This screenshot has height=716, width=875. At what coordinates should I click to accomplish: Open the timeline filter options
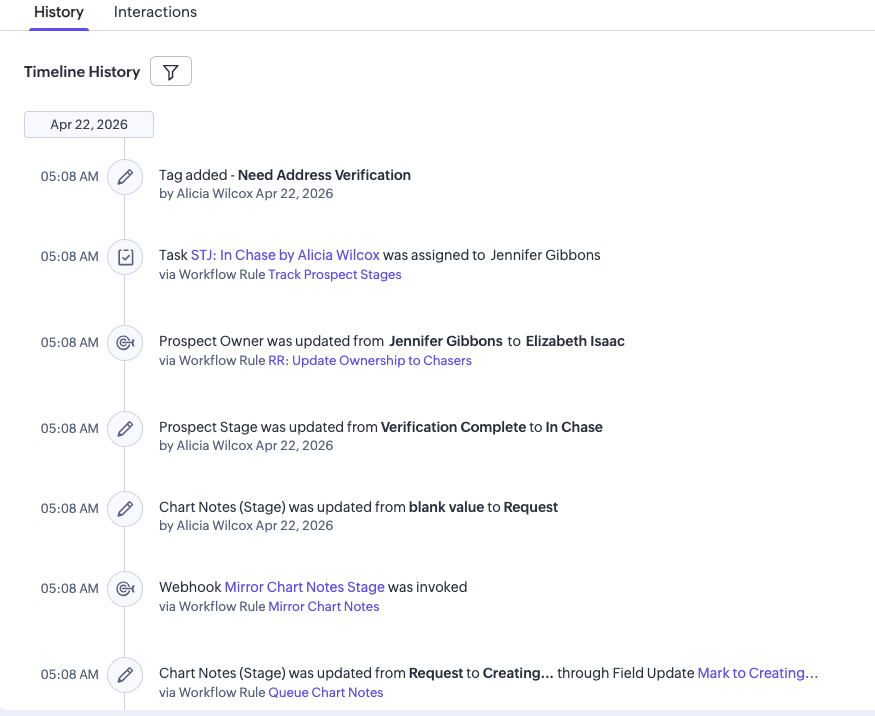click(x=170, y=71)
